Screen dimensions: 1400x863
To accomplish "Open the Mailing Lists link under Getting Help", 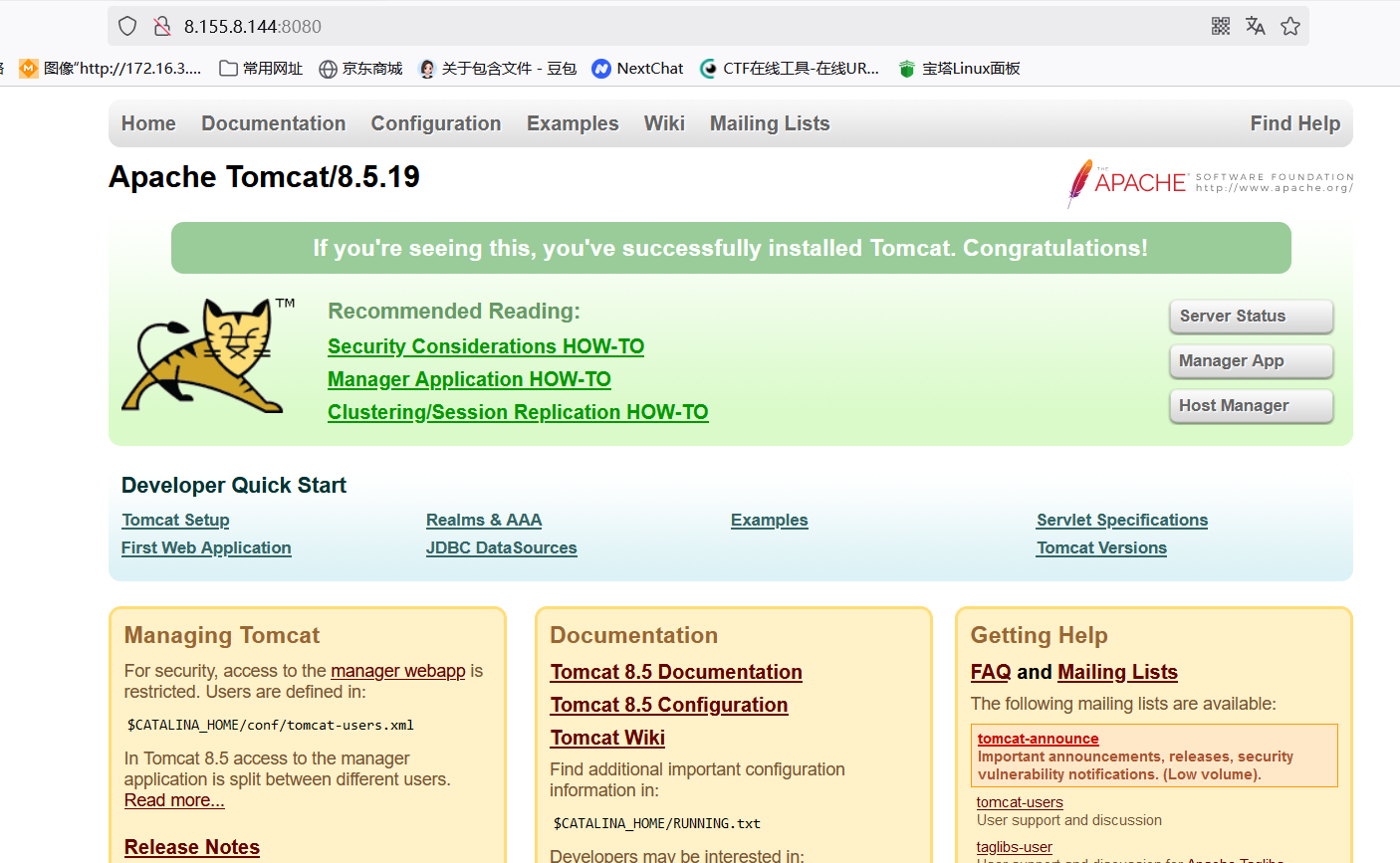I will coord(1117,672).
